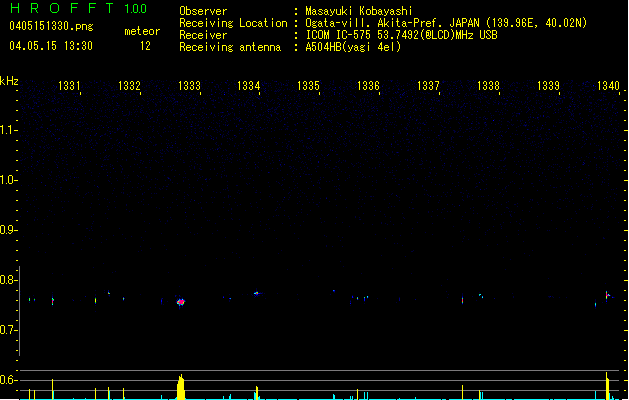
Task: Click time axis marker 1339
Action: pos(548,86)
